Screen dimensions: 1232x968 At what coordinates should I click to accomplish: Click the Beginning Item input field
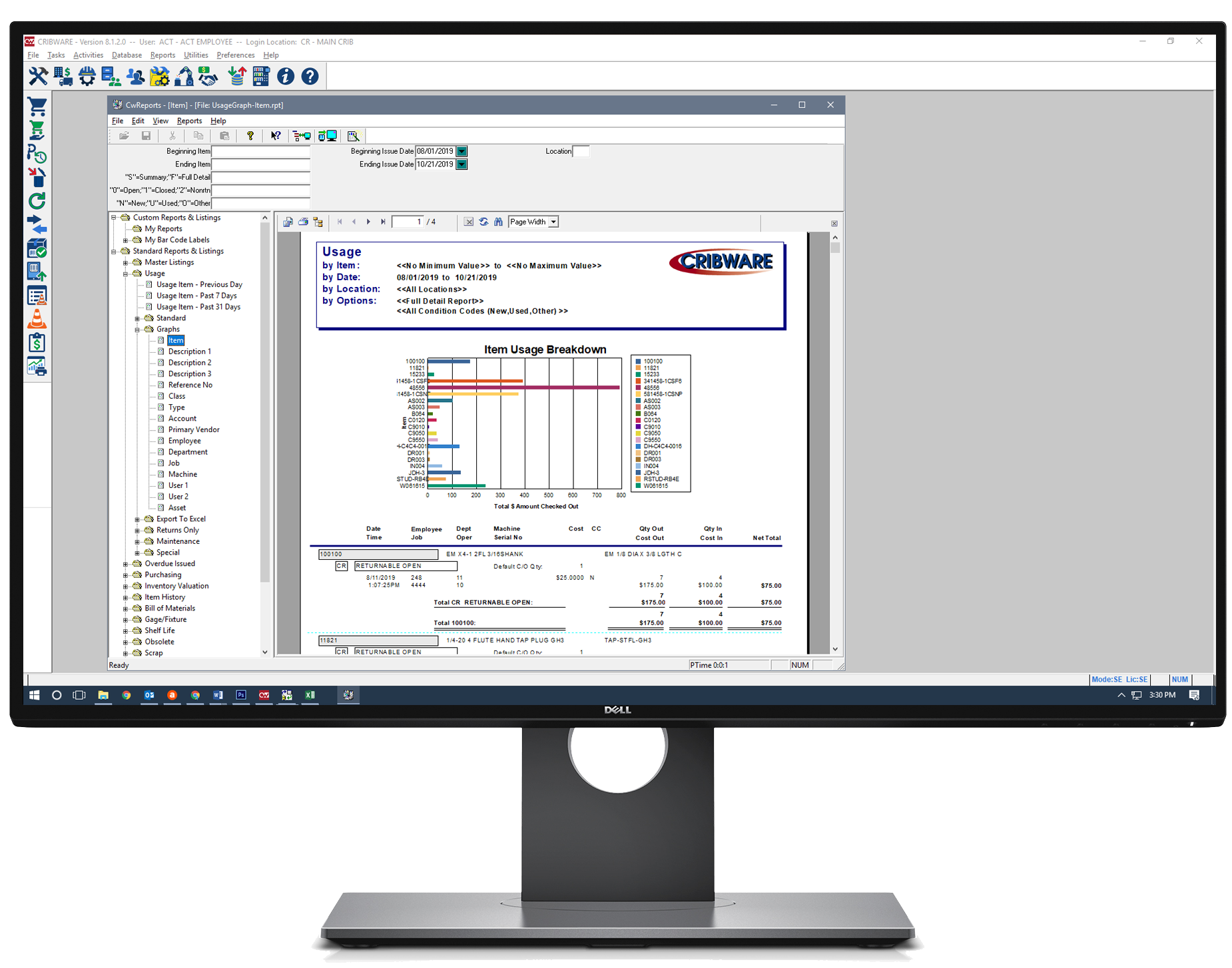coord(260,151)
